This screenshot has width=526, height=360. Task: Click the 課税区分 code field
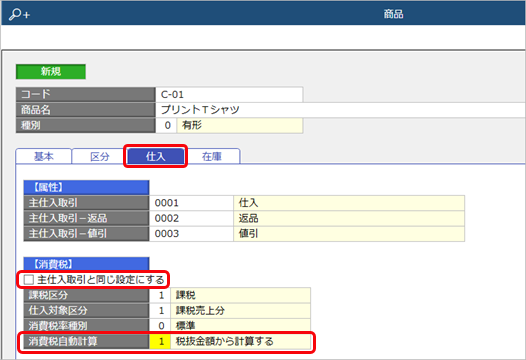[x=160, y=295]
